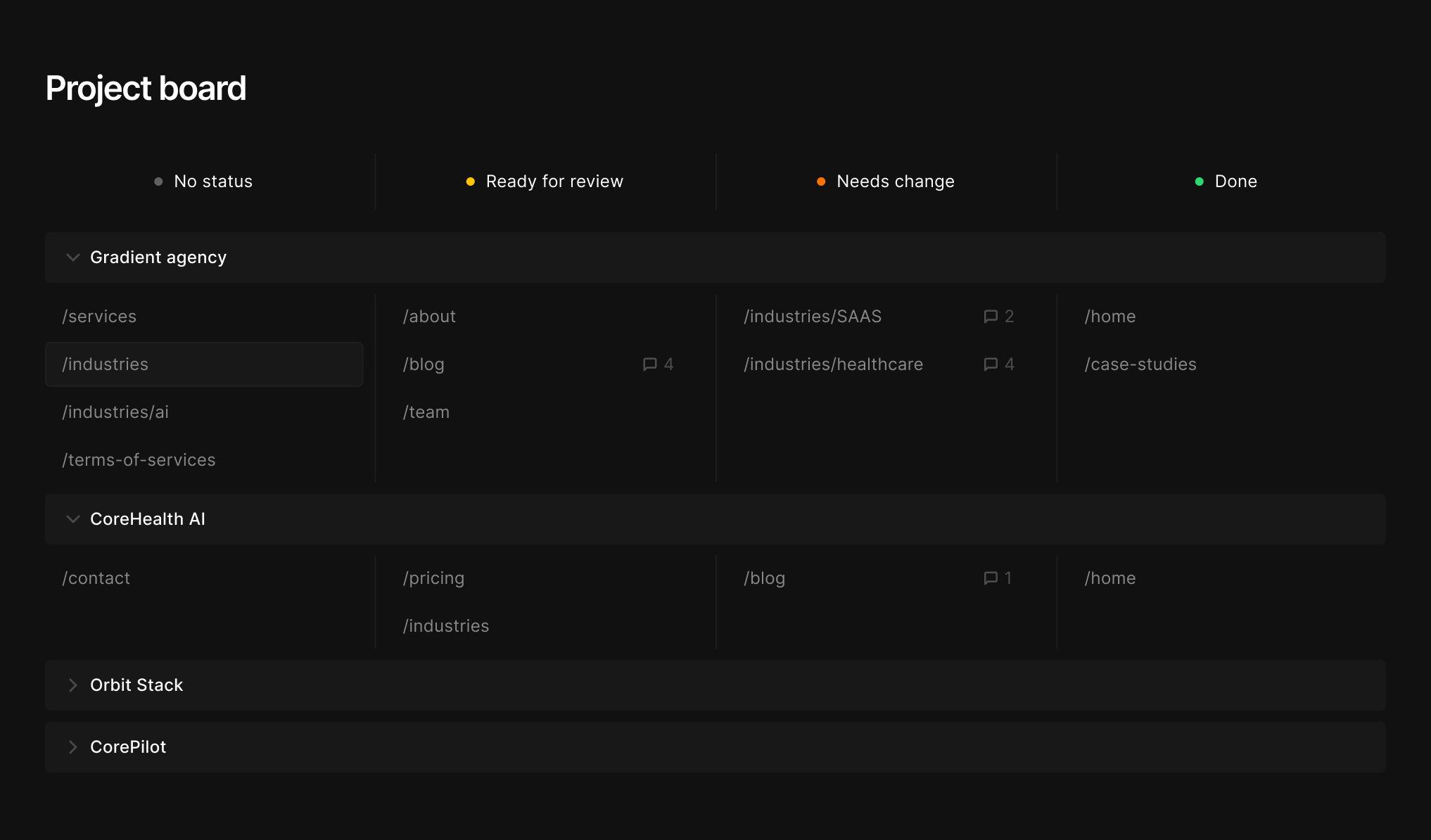This screenshot has width=1431, height=840.
Task: Expand the CorePilot group chevron
Action: tap(72, 747)
